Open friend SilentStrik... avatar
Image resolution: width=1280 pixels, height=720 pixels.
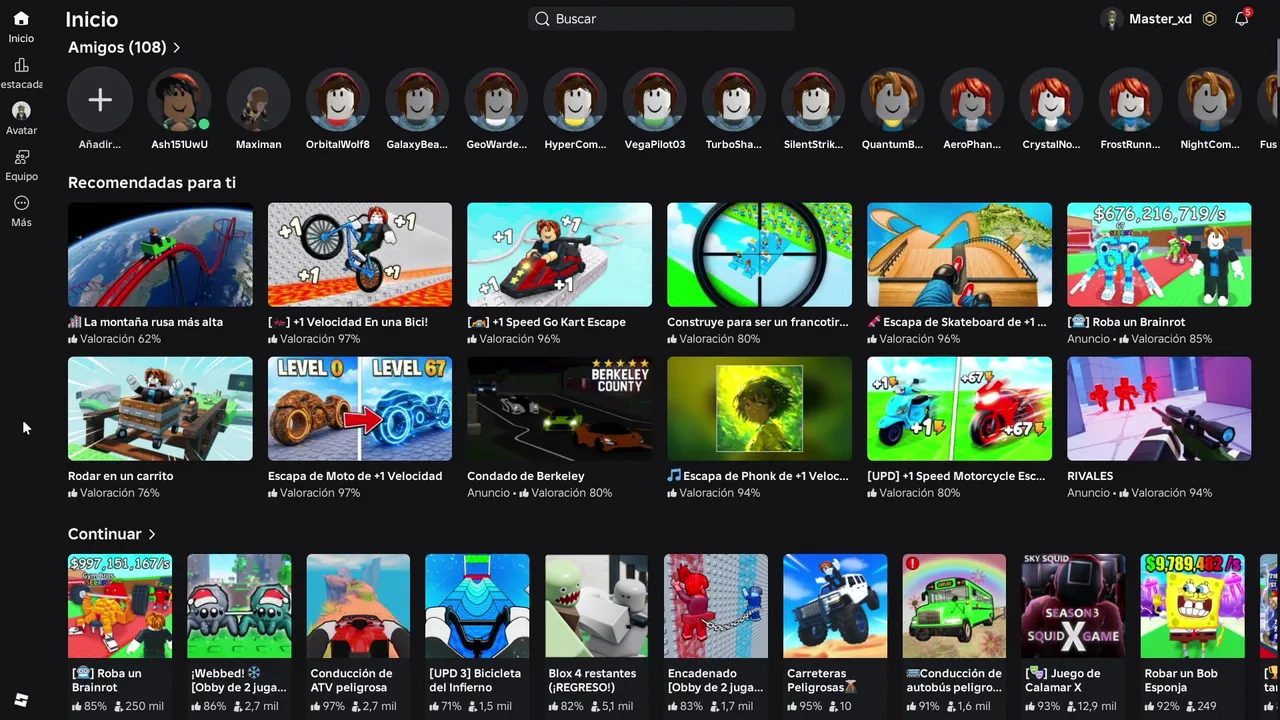(814, 100)
